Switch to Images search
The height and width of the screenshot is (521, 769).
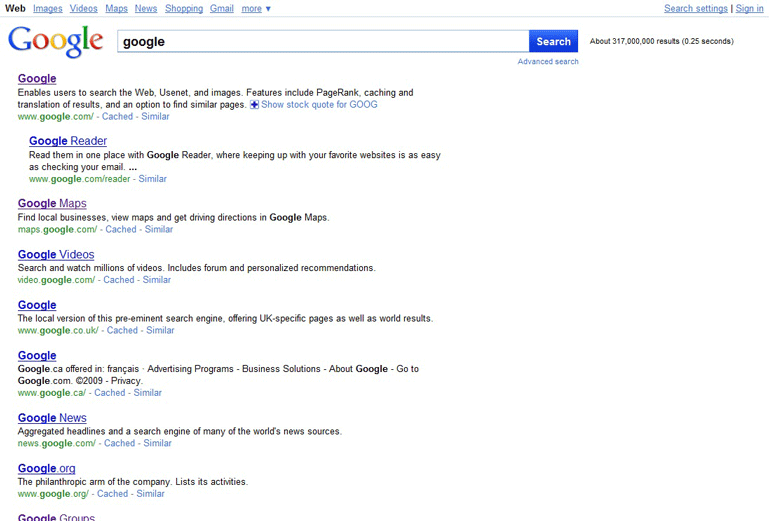[48, 8]
